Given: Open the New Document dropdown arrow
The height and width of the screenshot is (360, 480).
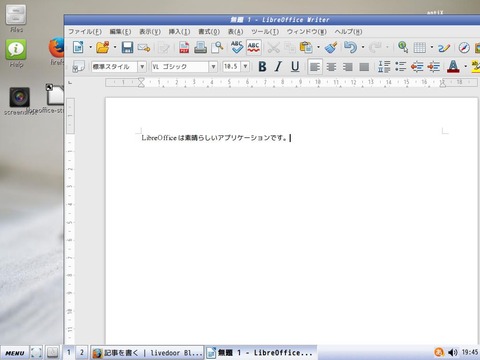Looking at the screenshot, I should [x=90, y=47].
